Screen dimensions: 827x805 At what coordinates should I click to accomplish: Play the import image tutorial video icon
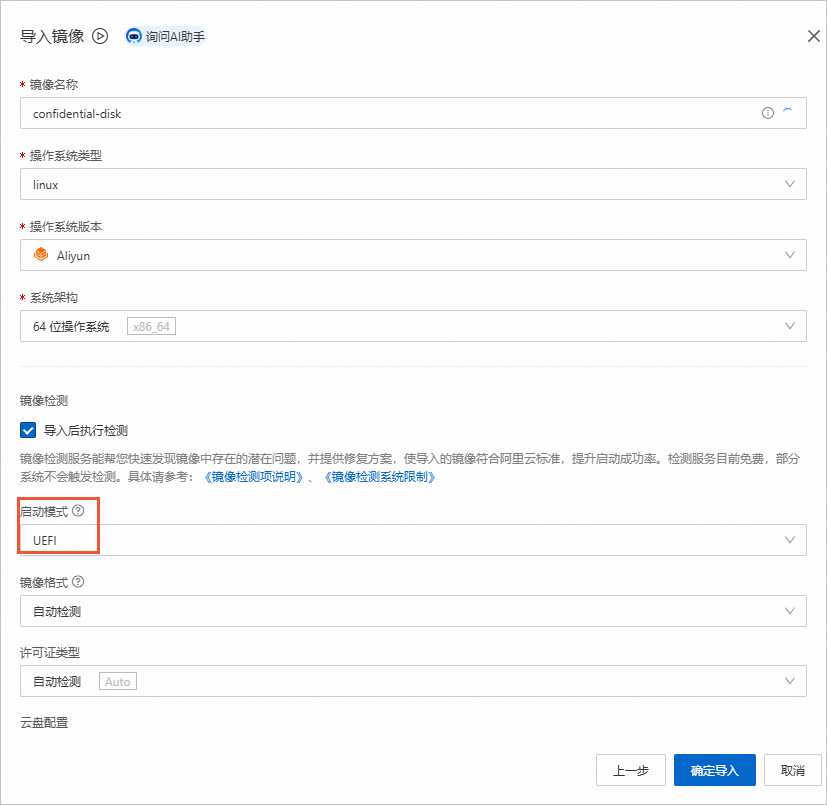pos(100,36)
